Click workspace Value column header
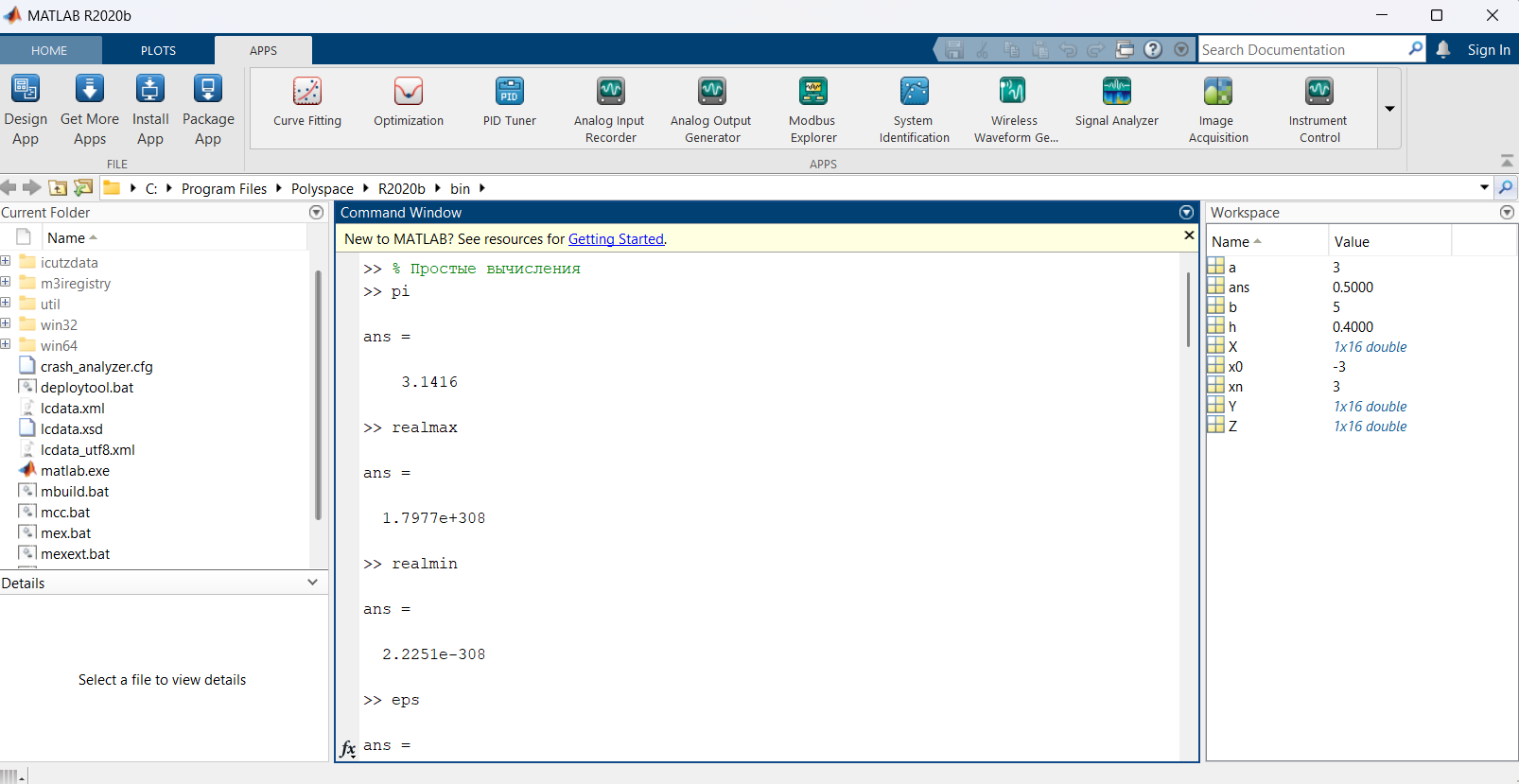The width and height of the screenshot is (1519, 784). [1389, 241]
